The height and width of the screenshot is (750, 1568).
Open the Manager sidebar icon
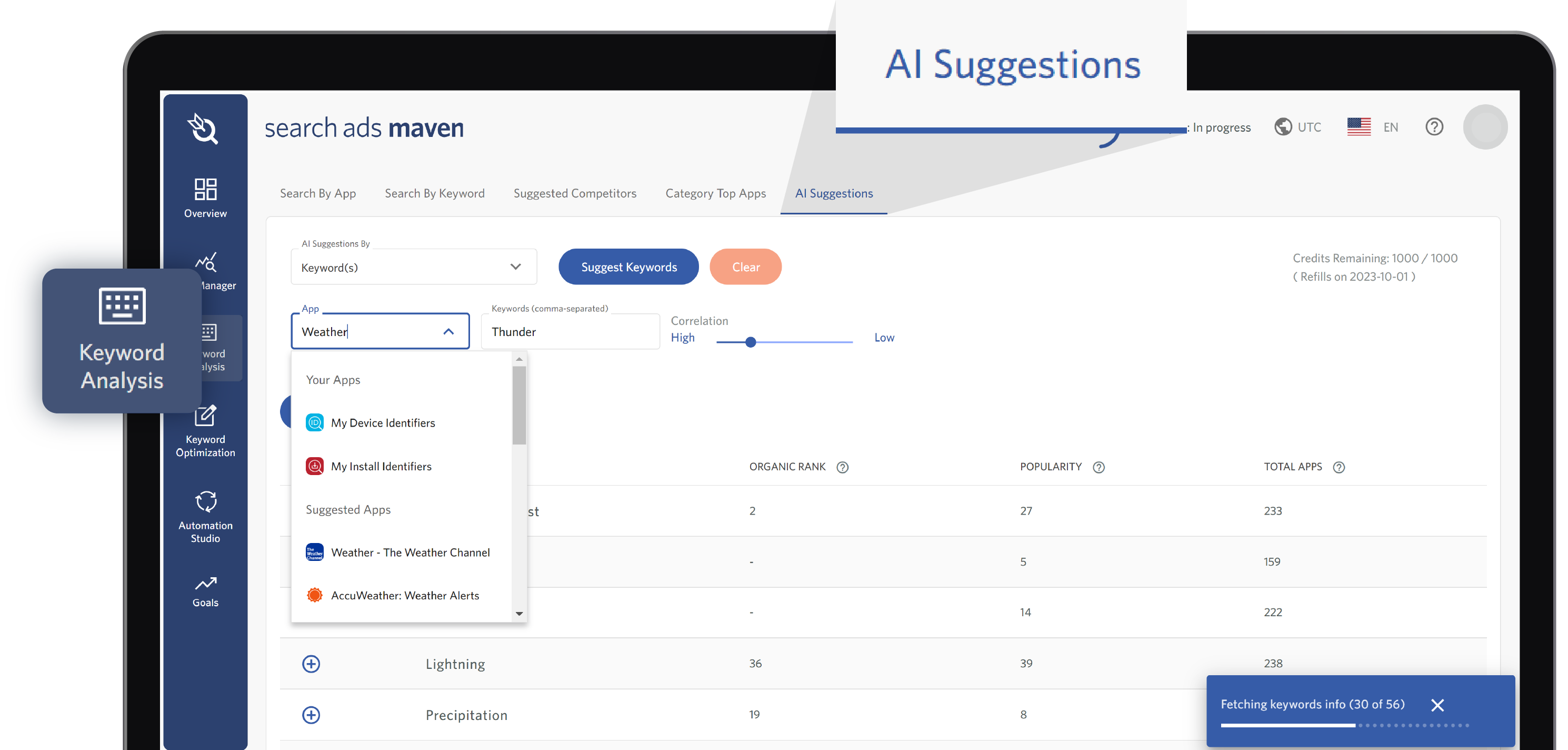[x=206, y=263]
